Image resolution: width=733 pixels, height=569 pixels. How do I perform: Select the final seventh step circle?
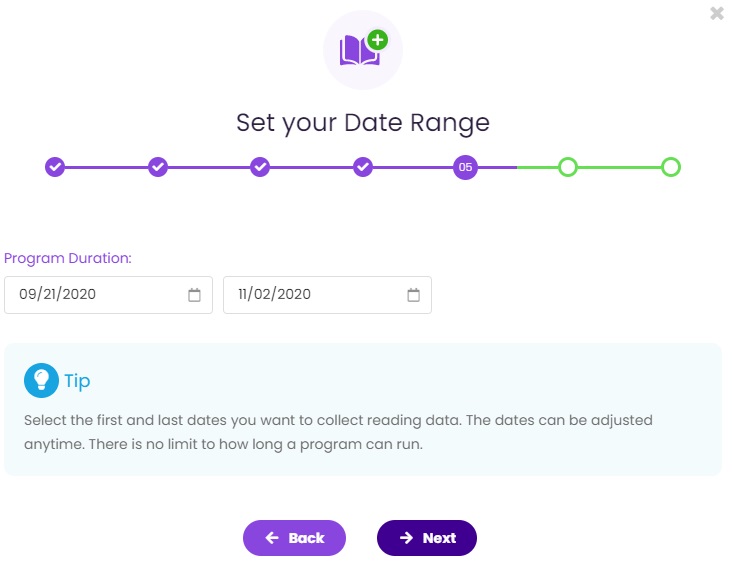click(671, 167)
